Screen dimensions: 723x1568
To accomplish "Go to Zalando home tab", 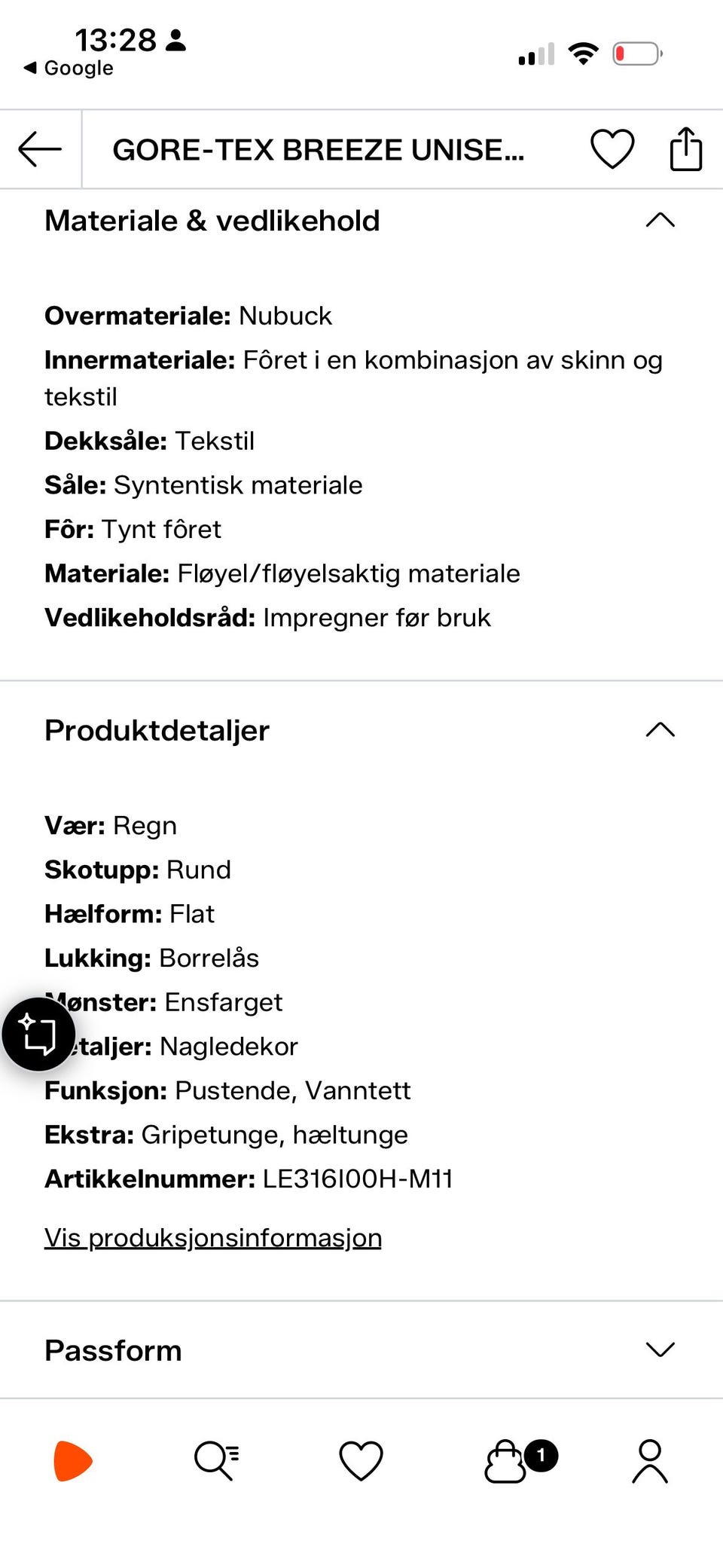I will point(73,1461).
